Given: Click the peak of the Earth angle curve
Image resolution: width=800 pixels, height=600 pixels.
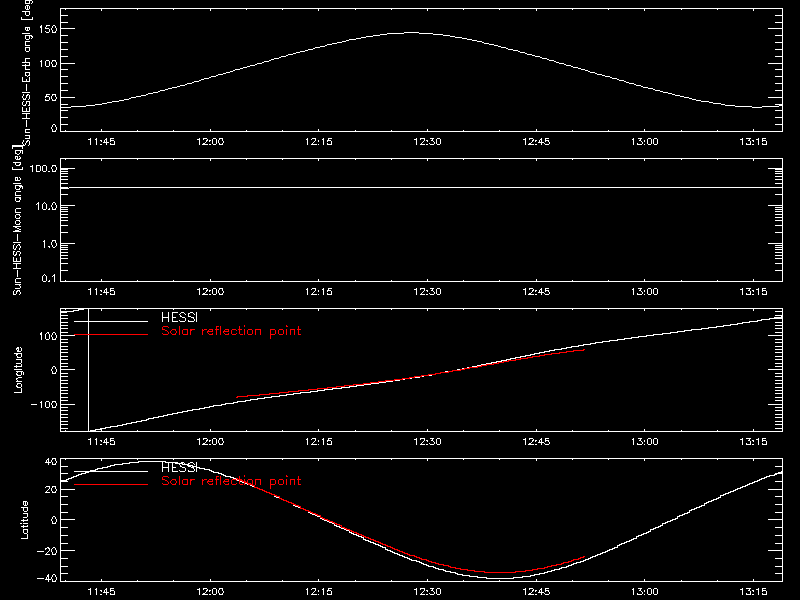Looking at the screenshot, I should click(x=411, y=33).
